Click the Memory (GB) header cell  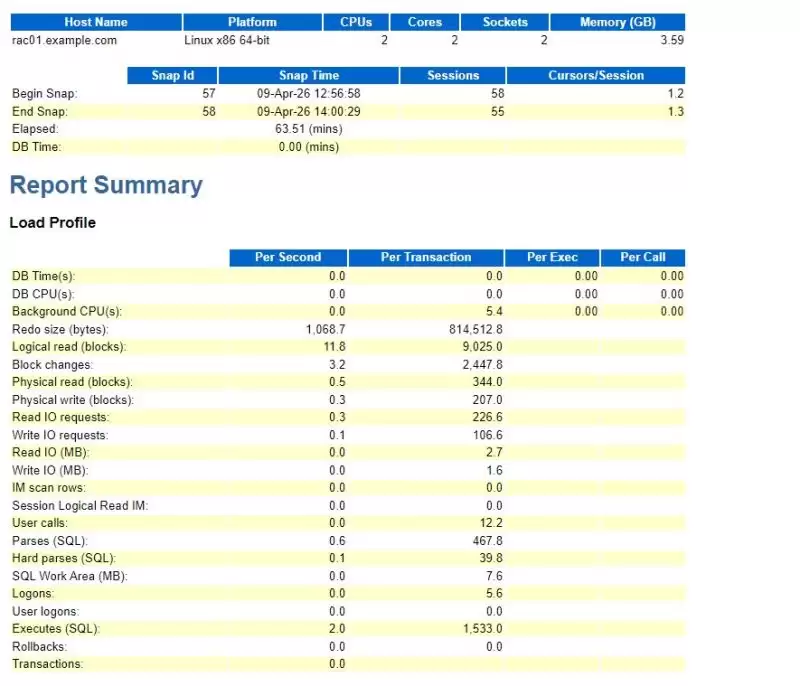click(x=617, y=22)
